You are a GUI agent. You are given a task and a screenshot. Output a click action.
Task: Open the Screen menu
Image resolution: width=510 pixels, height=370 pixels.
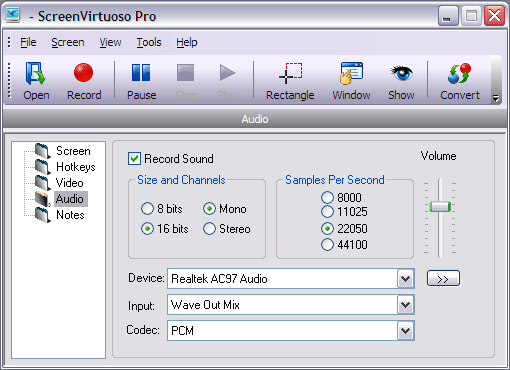(68, 42)
